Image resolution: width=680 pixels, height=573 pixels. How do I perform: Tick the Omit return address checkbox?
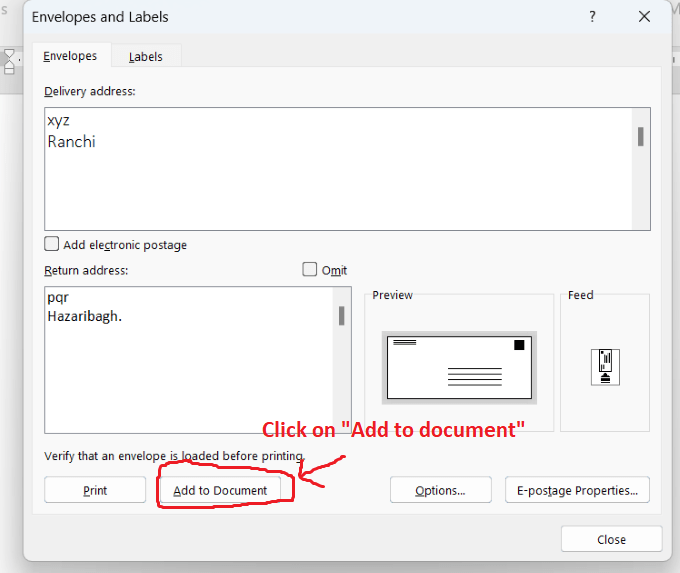[310, 269]
